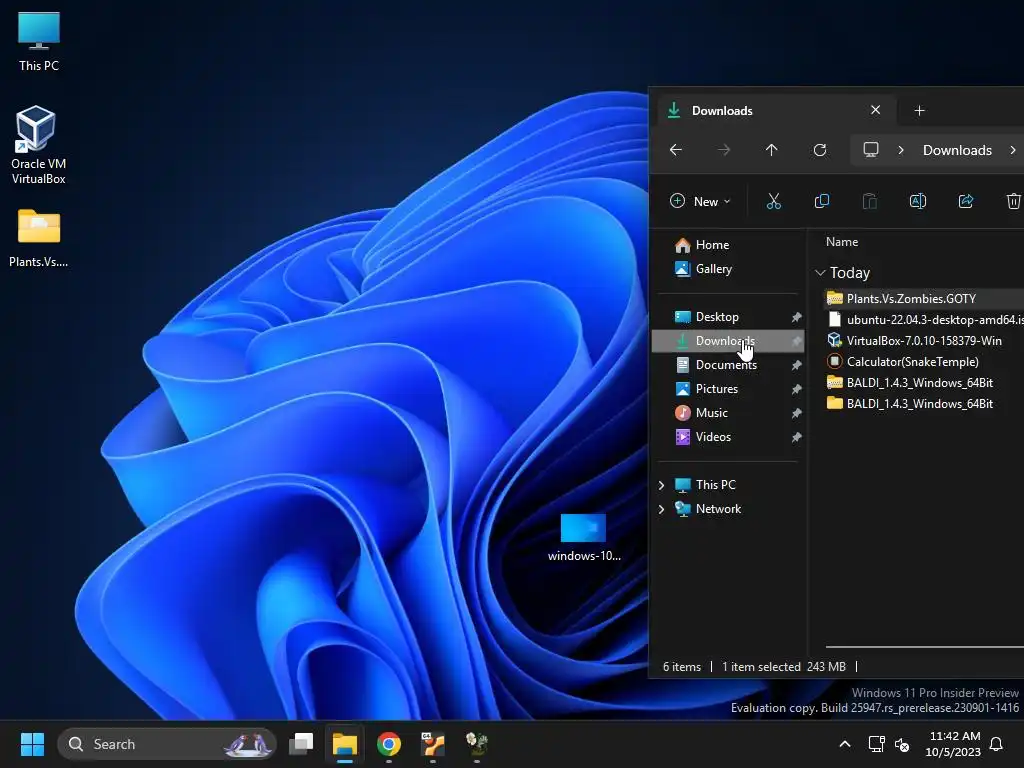The height and width of the screenshot is (768, 1024).
Task: Expand the This PC tree node
Action: (x=661, y=485)
